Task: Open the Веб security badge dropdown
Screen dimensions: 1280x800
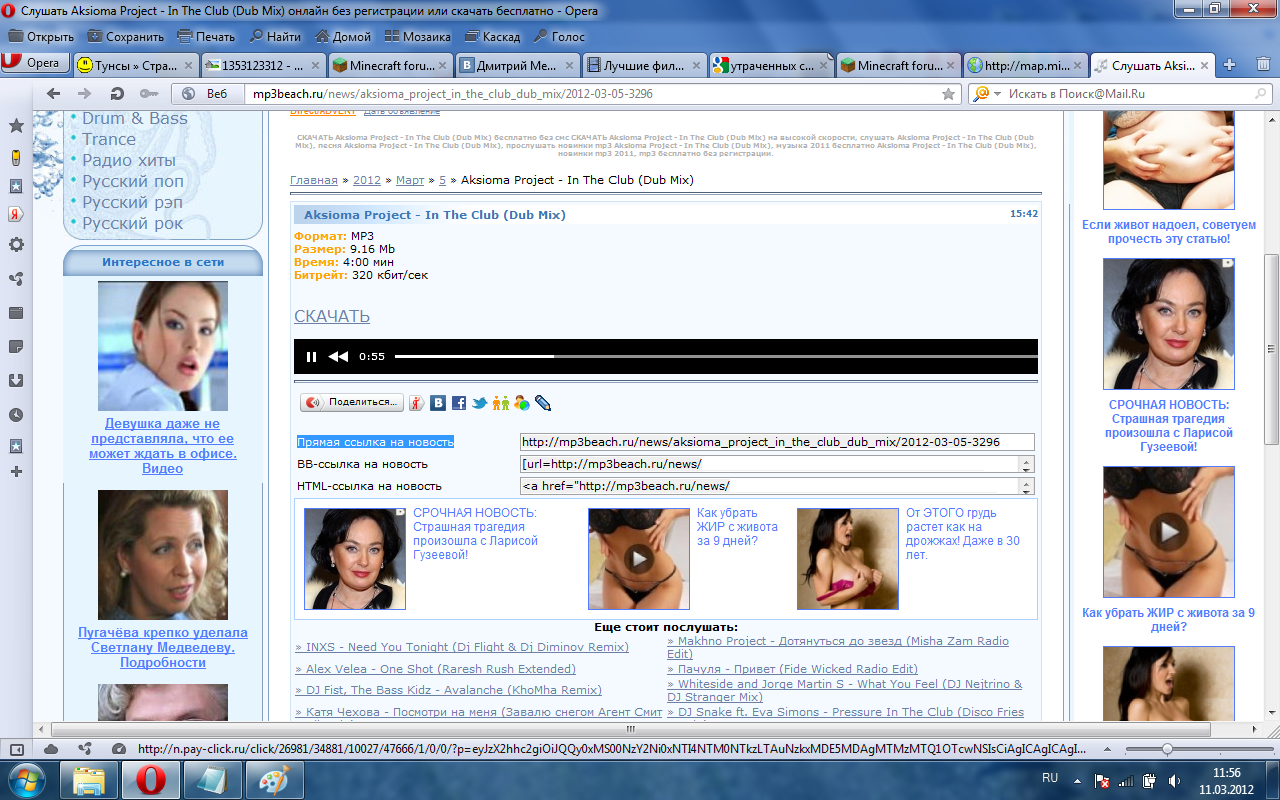Action: [x=208, y=94]
